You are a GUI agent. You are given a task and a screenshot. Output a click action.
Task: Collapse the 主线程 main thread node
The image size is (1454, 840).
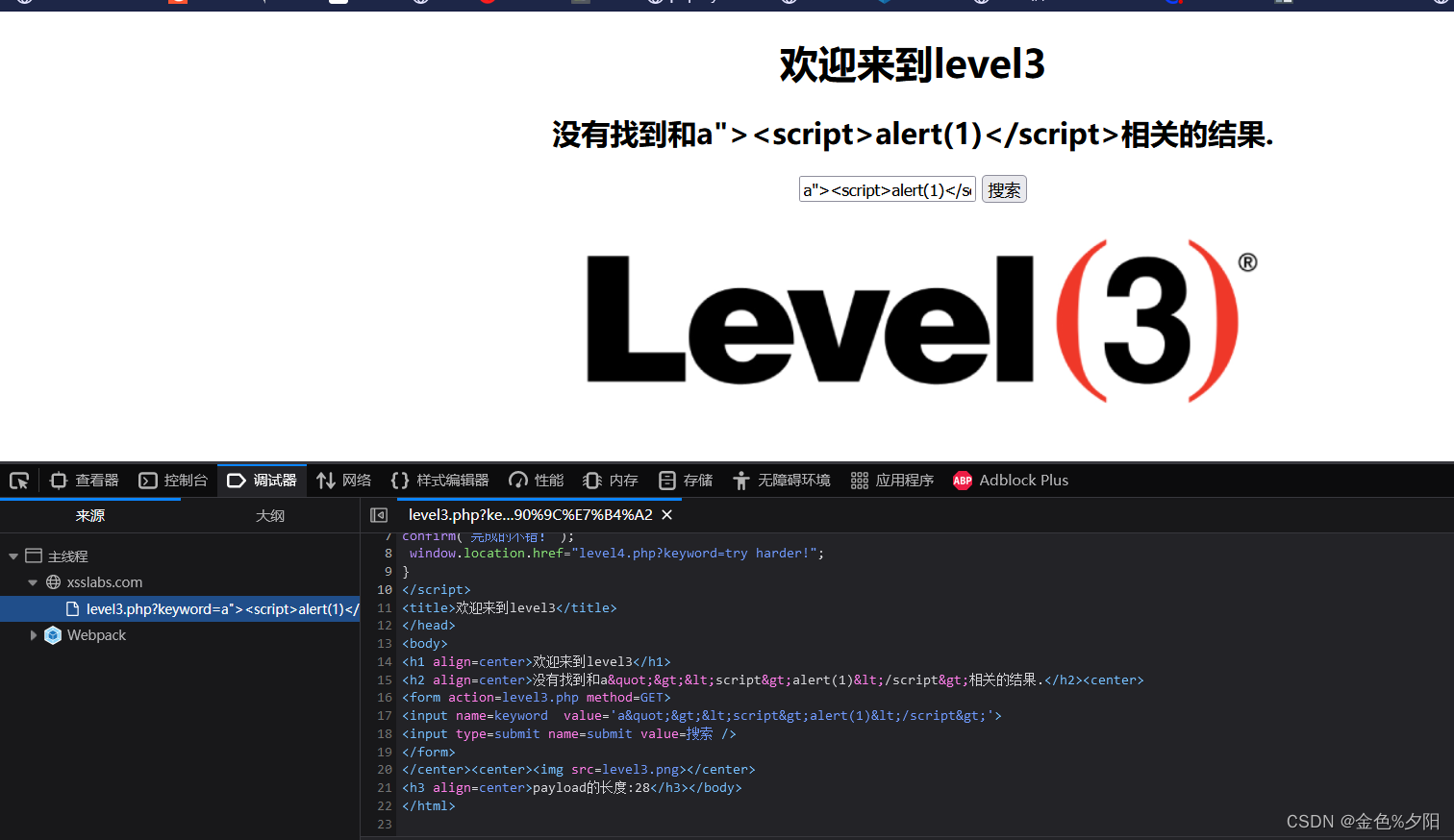coord(13,556)
